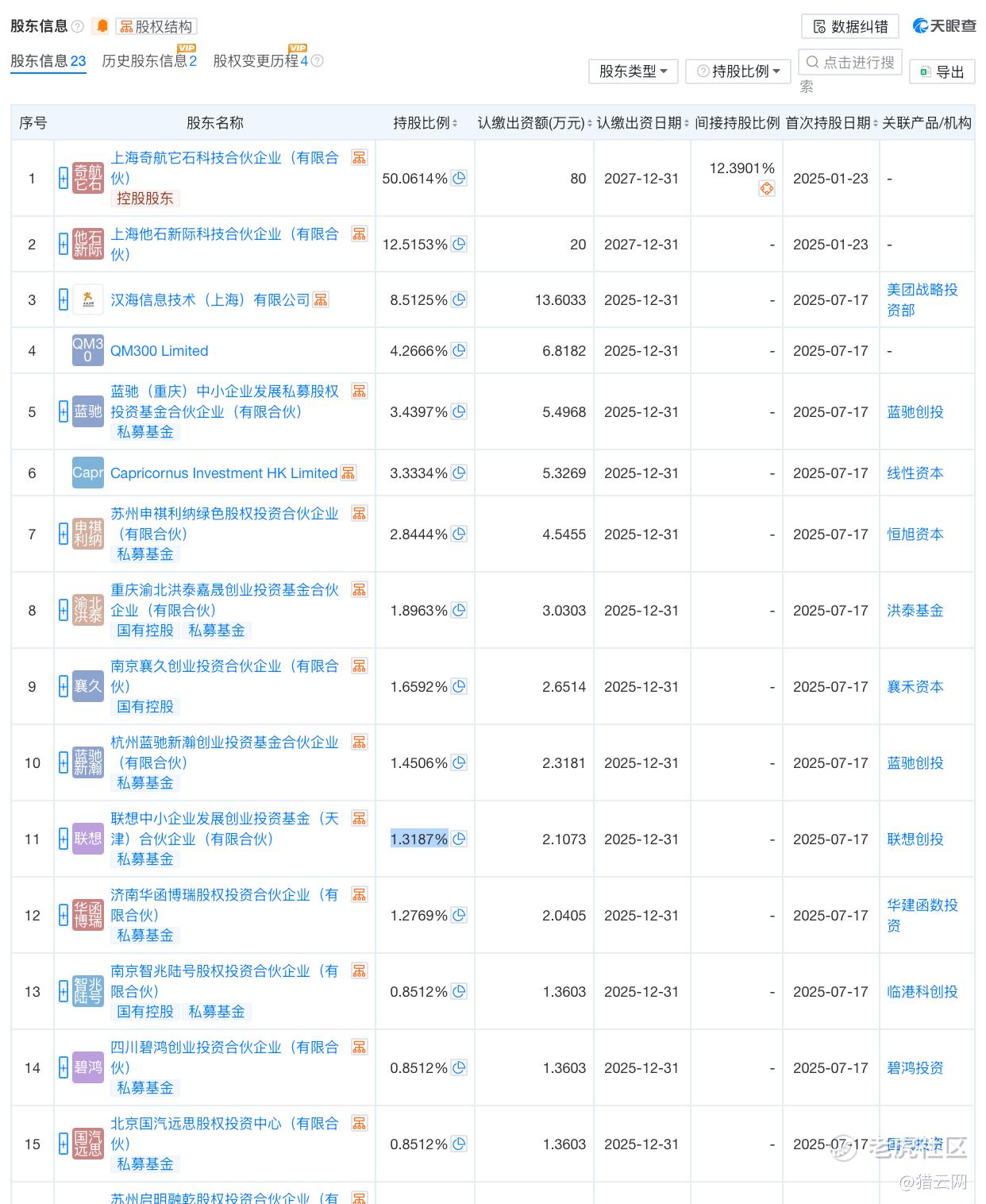Open 上海奇航它石科技合伙企业 shareholder link
This screenshot has height=1204, width=986.
(x=225, y=168)
